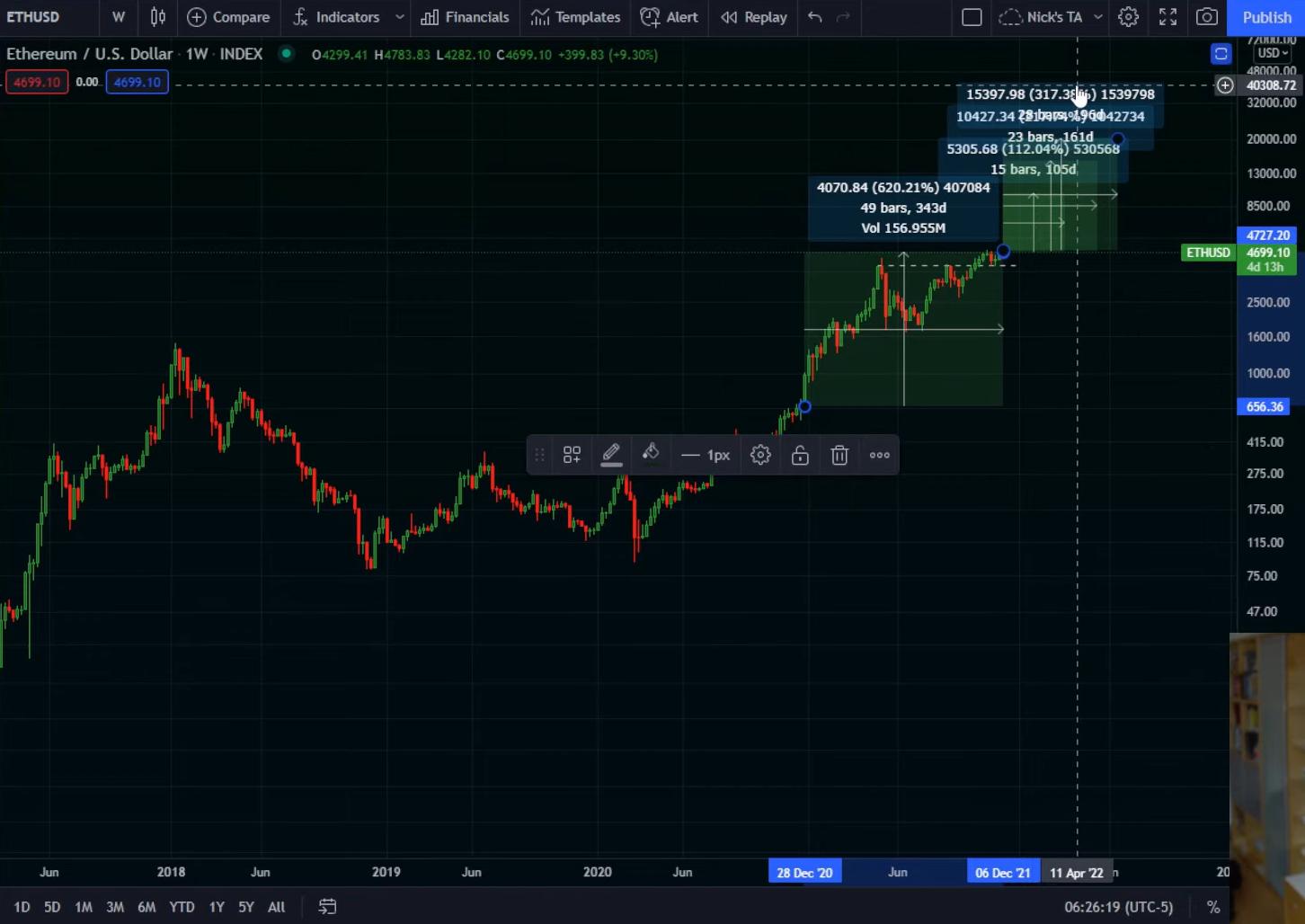Click the 4727.20 price axis label
Image resolution: width=1305 pixels, height=924 pixels.
1267,235
